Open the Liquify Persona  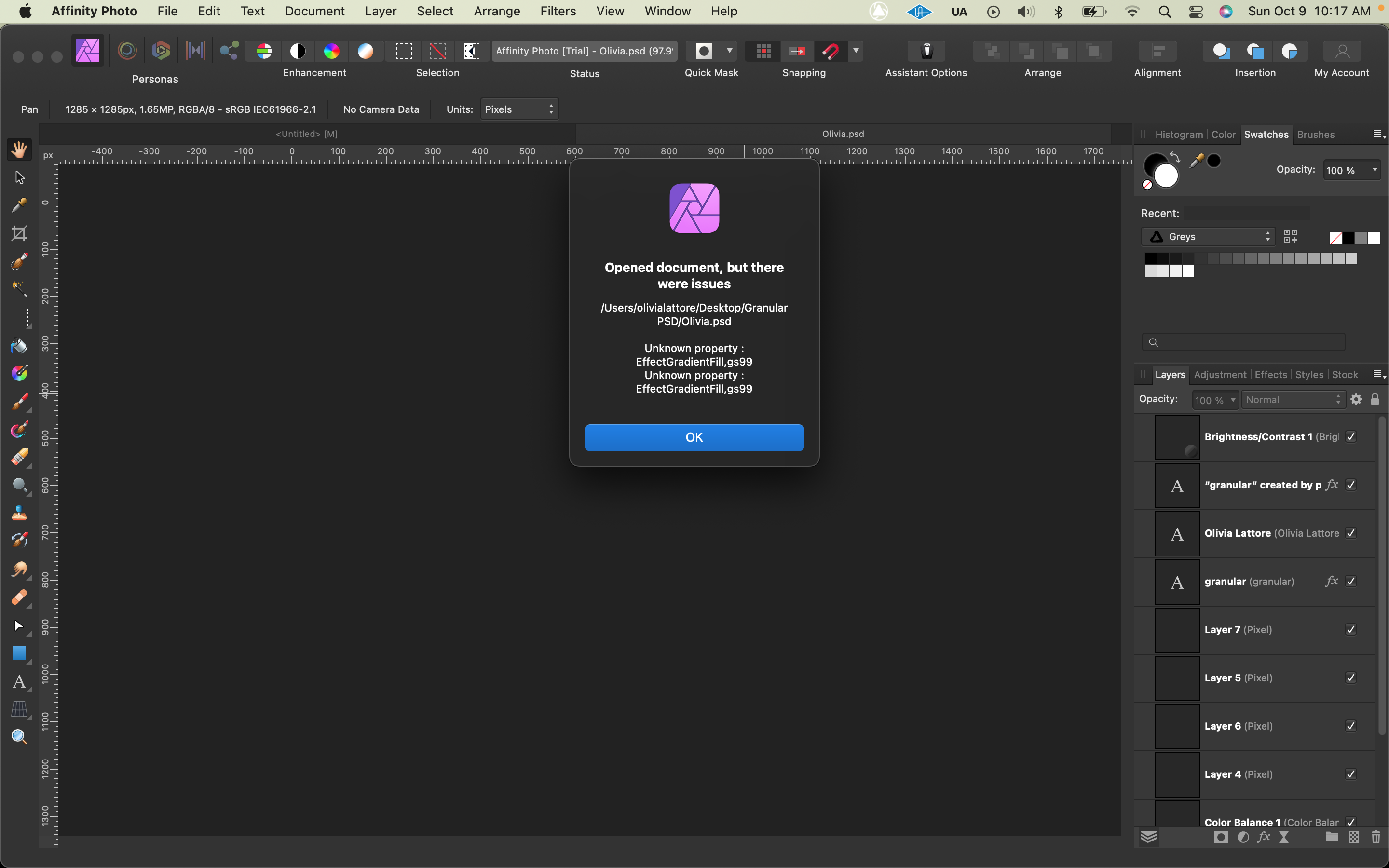tap(127, 51)
